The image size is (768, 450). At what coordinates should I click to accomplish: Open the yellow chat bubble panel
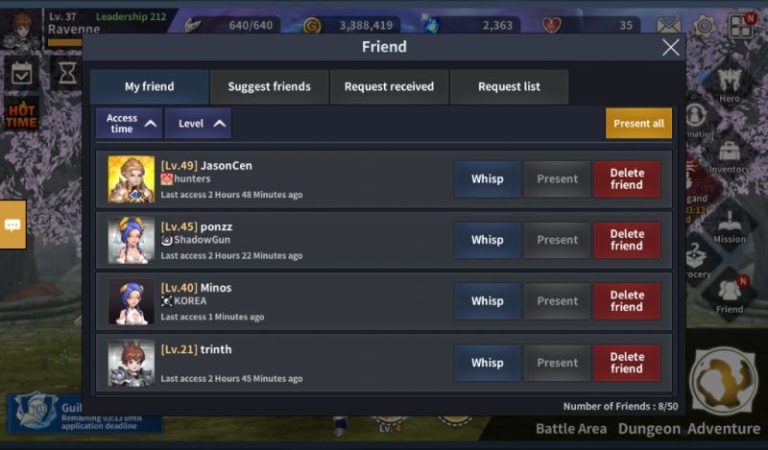tap(12, 225)
